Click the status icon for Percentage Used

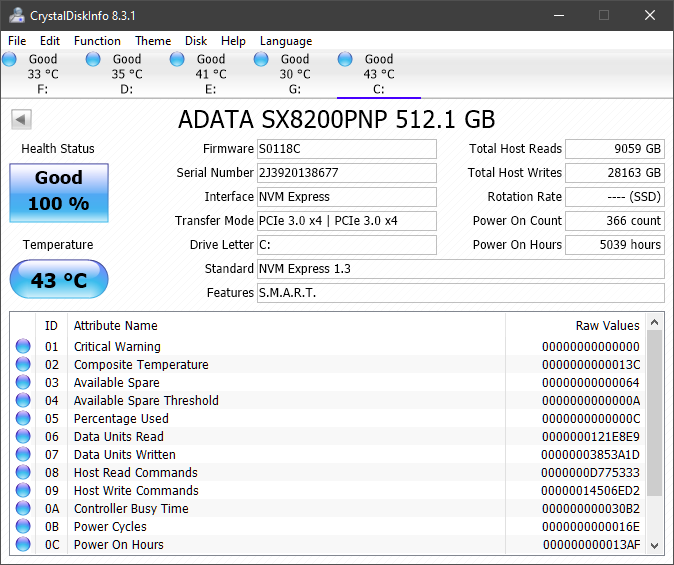pos(23,418)
